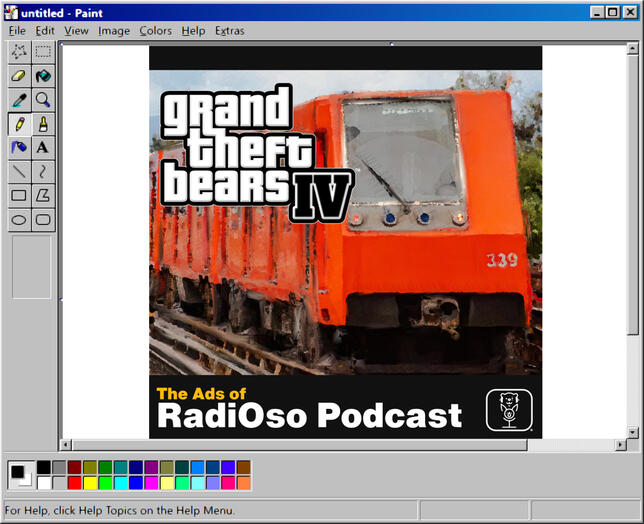Pick the Pick Color eyedropper tool
Screen dimensions: 644x524
click(x=19, y=100)
